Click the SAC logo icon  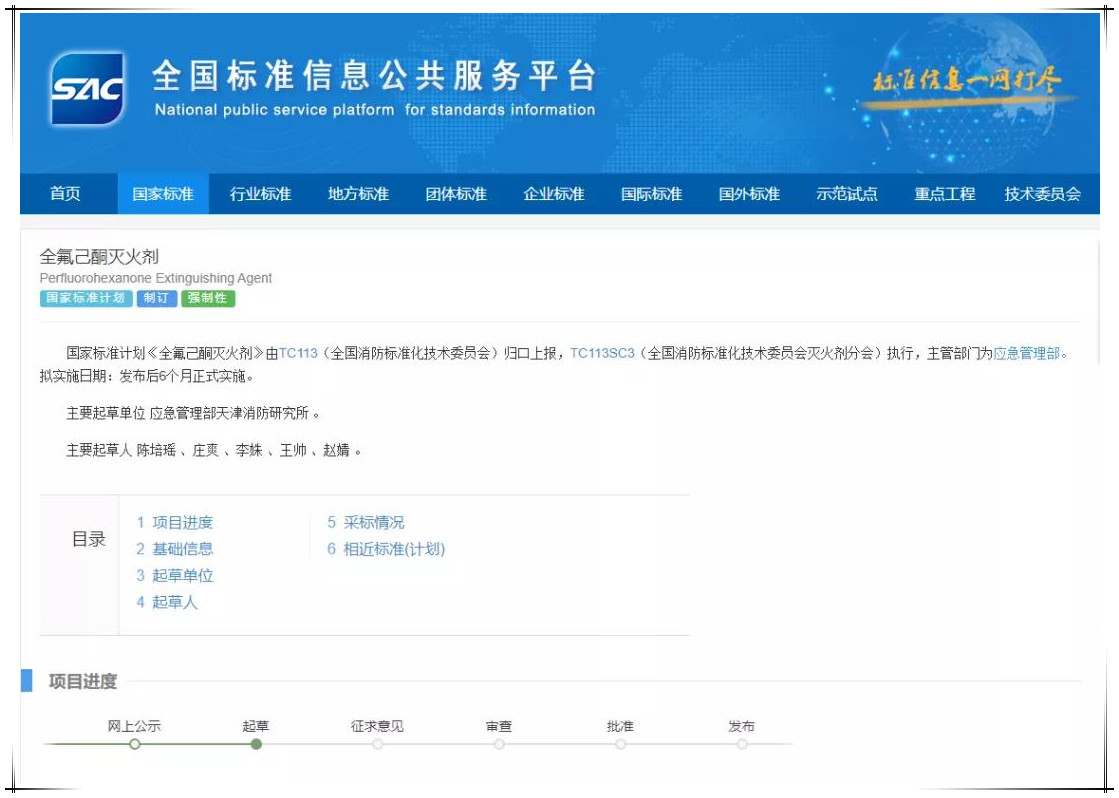[x=87, y=90]
